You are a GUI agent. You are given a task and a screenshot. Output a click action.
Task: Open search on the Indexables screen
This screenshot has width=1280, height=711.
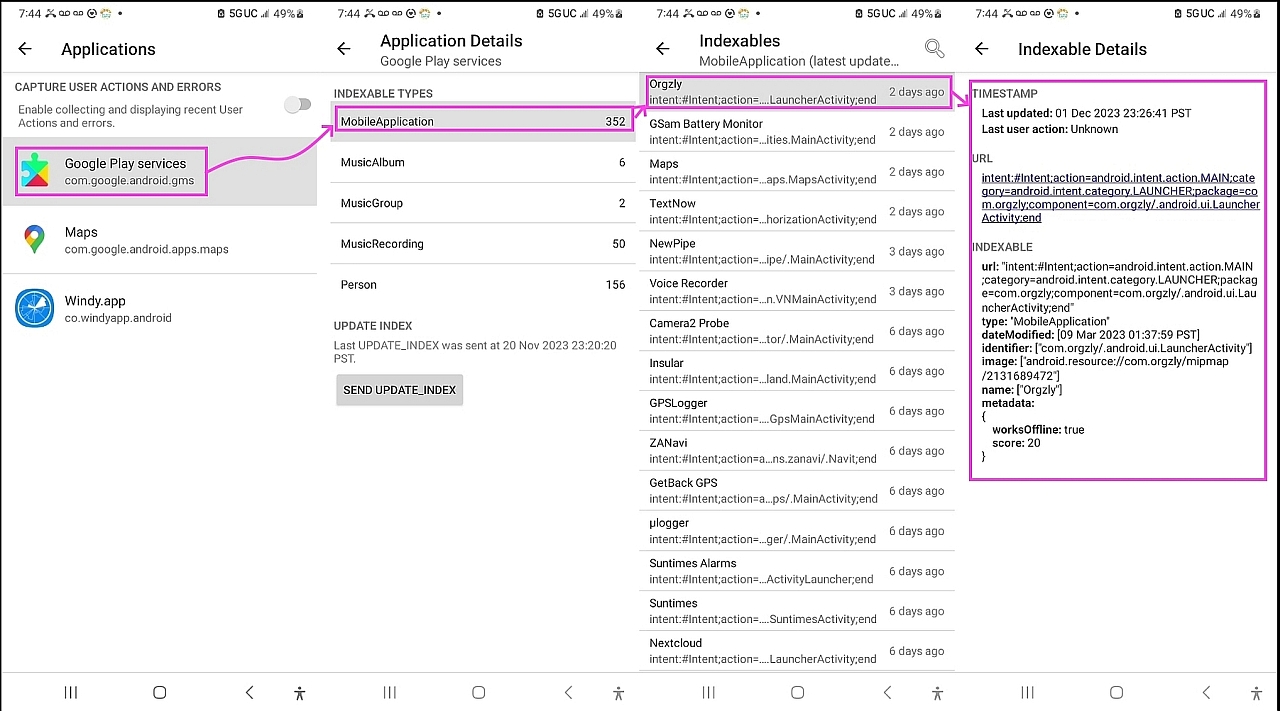pyautogui.click(x=934, y=49)
